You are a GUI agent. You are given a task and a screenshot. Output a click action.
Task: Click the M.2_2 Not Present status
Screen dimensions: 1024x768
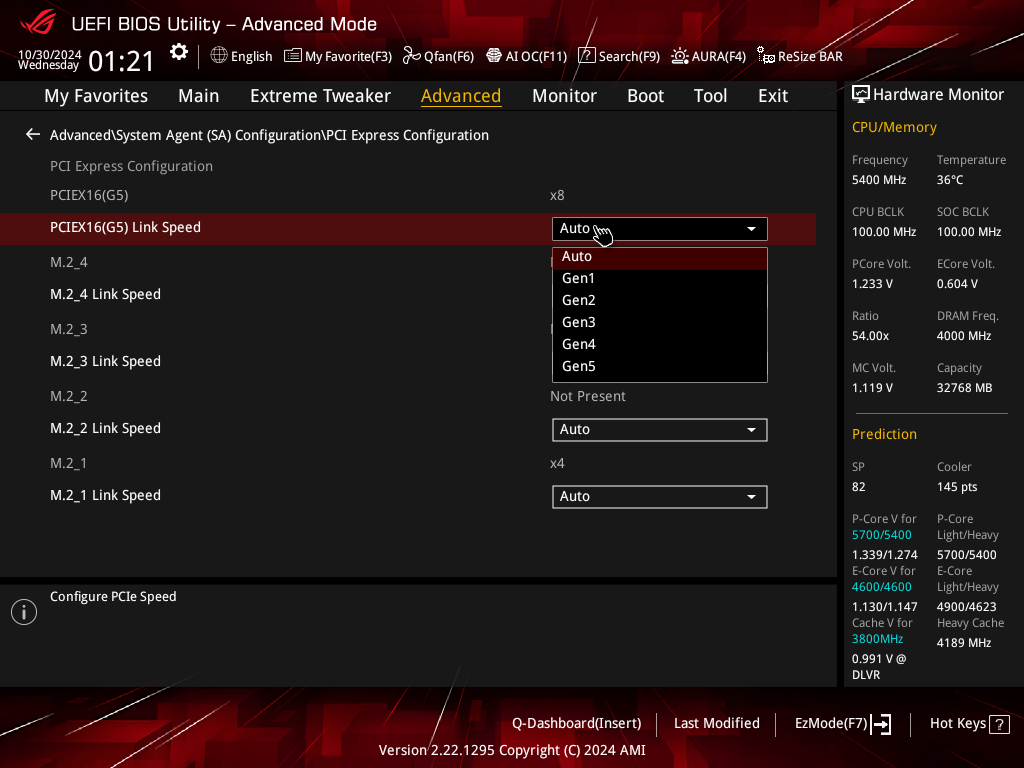click(588, 396)
